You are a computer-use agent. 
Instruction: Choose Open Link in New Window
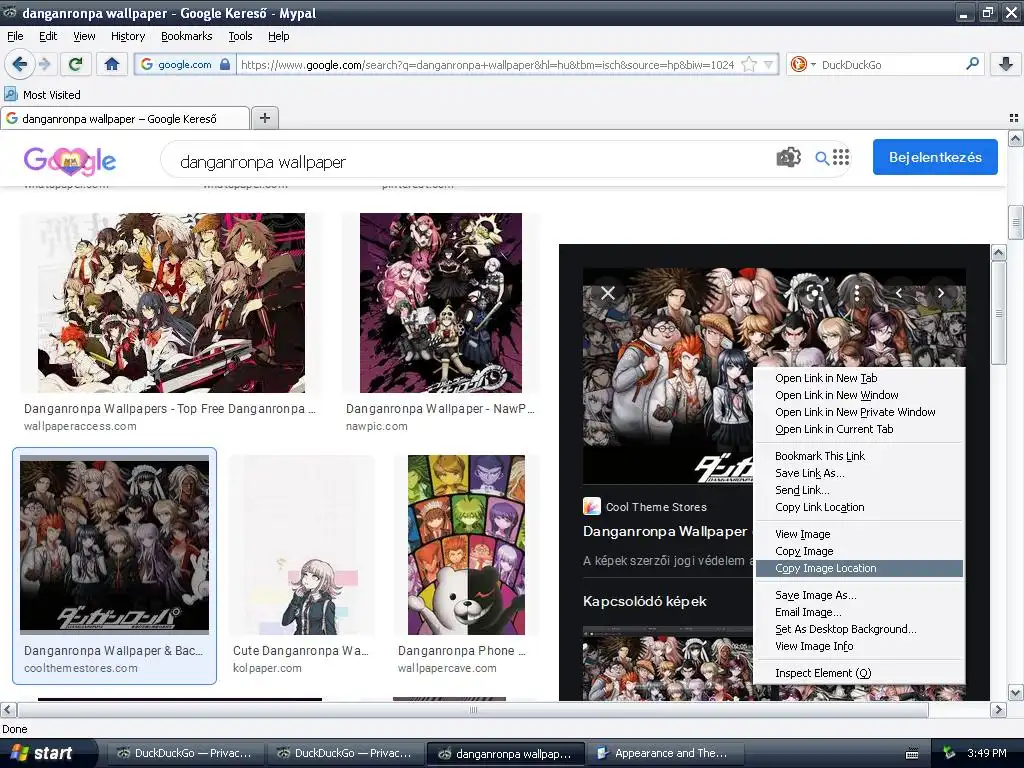pyautogui.click(x=859, y=395)
